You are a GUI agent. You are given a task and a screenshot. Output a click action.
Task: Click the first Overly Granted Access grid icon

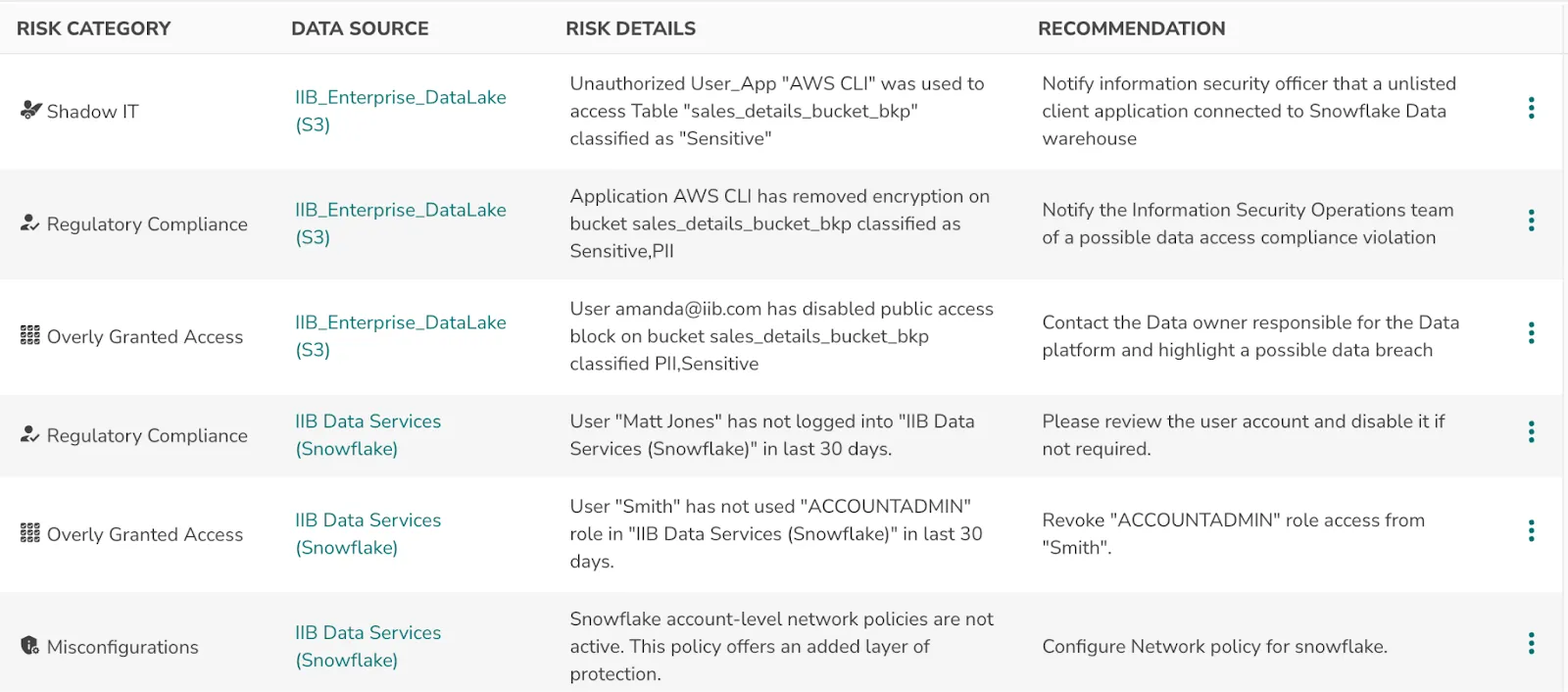(x=30, y=336)
